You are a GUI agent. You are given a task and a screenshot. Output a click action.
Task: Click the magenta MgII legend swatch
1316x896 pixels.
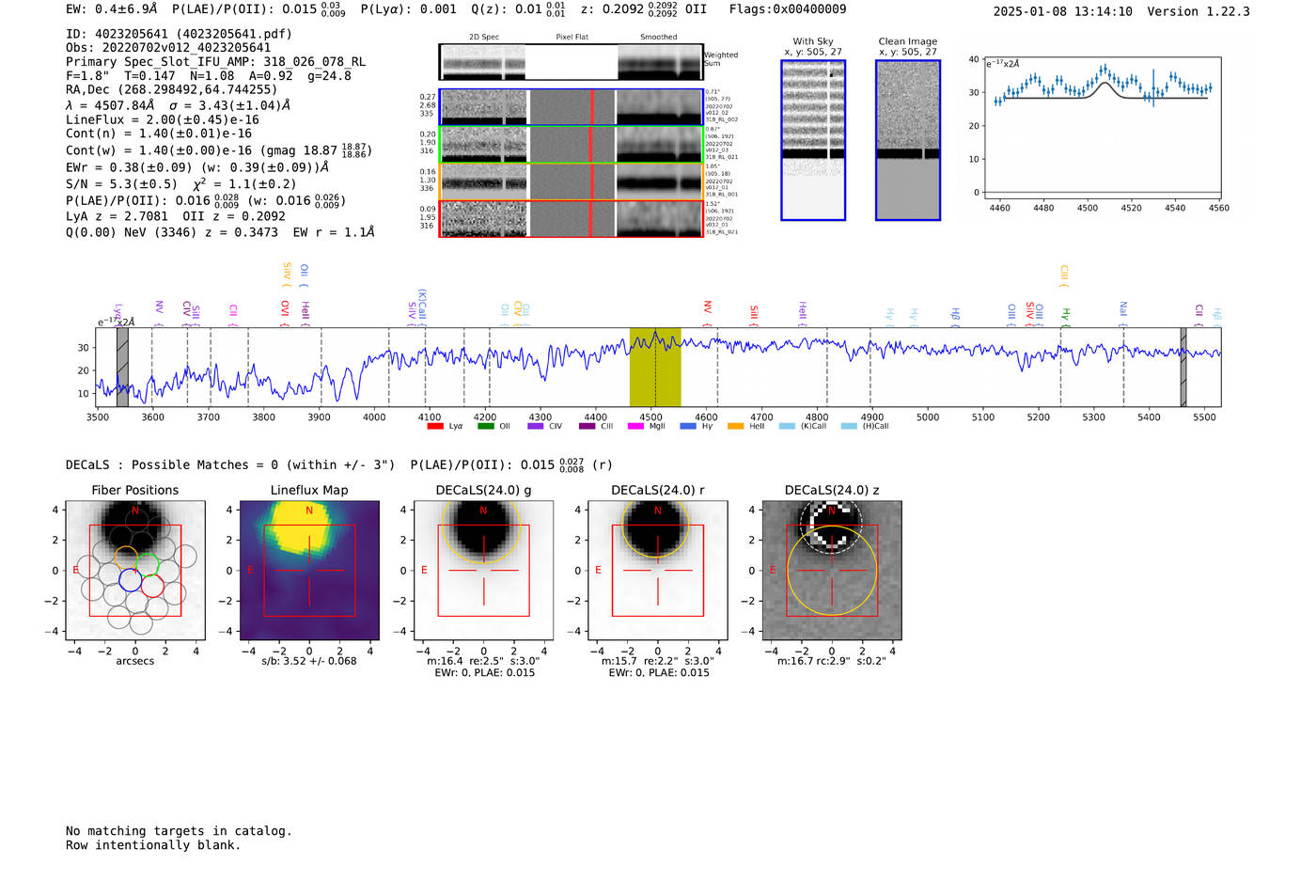pos(635,426)
